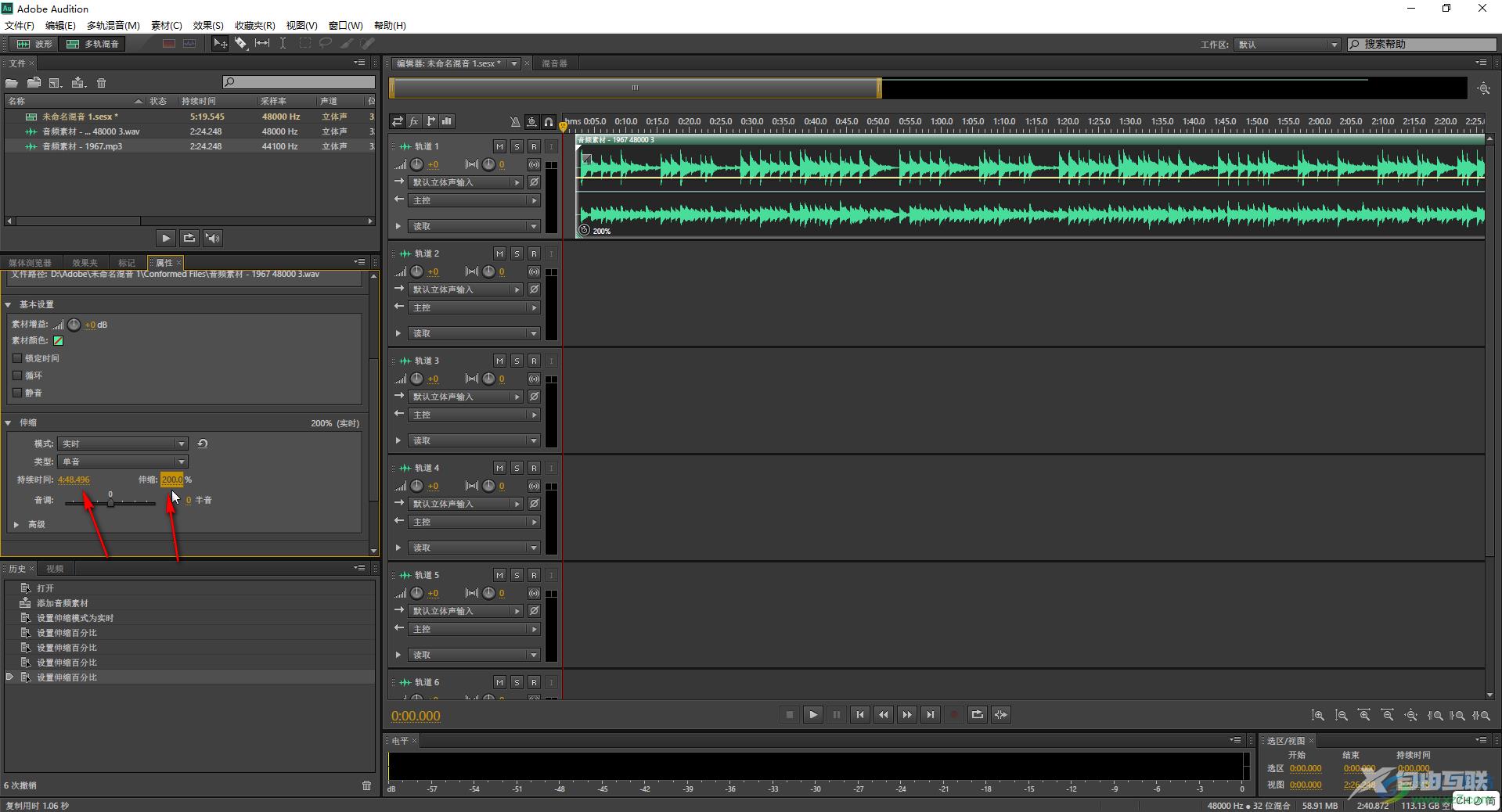Toggle snapping magnet icon

point(549,121)
